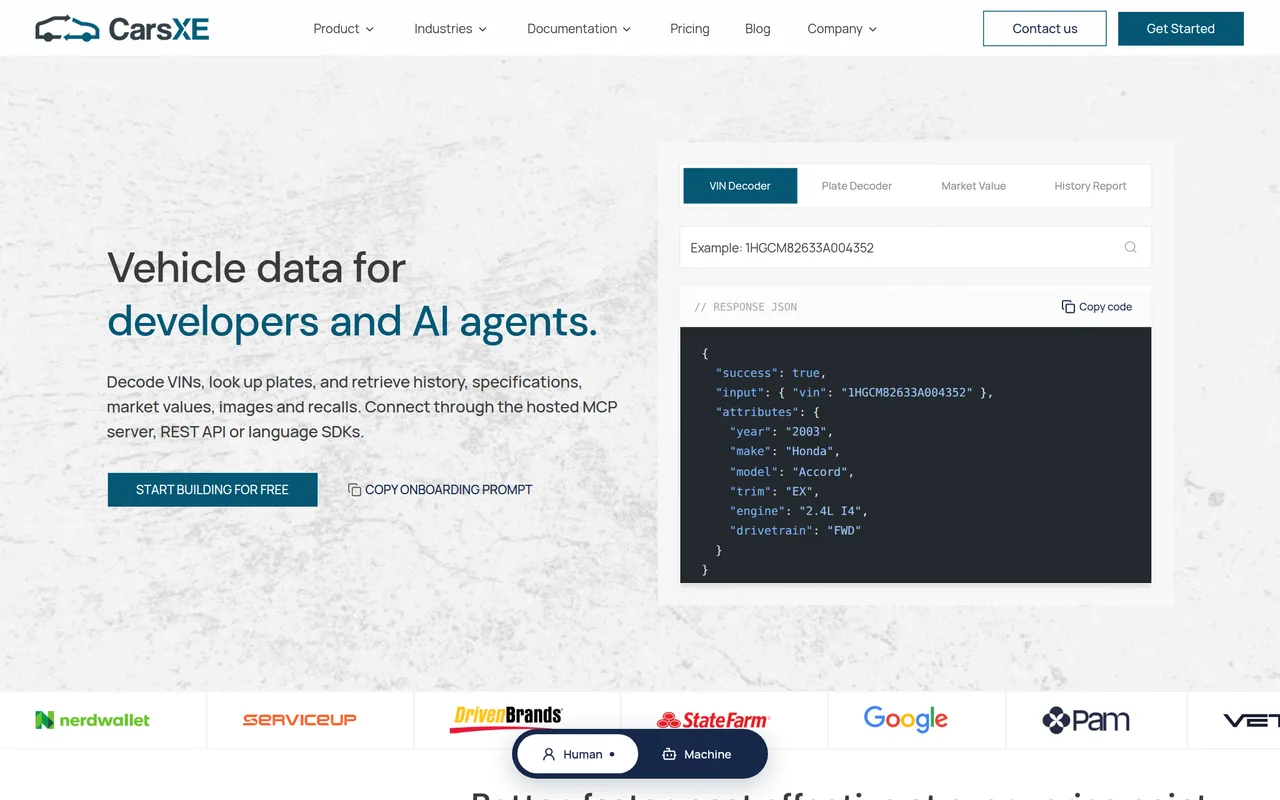This screenshot has height=800, width=1280.
Task: Open the State Farm customer logo
Action: point(713,720)
